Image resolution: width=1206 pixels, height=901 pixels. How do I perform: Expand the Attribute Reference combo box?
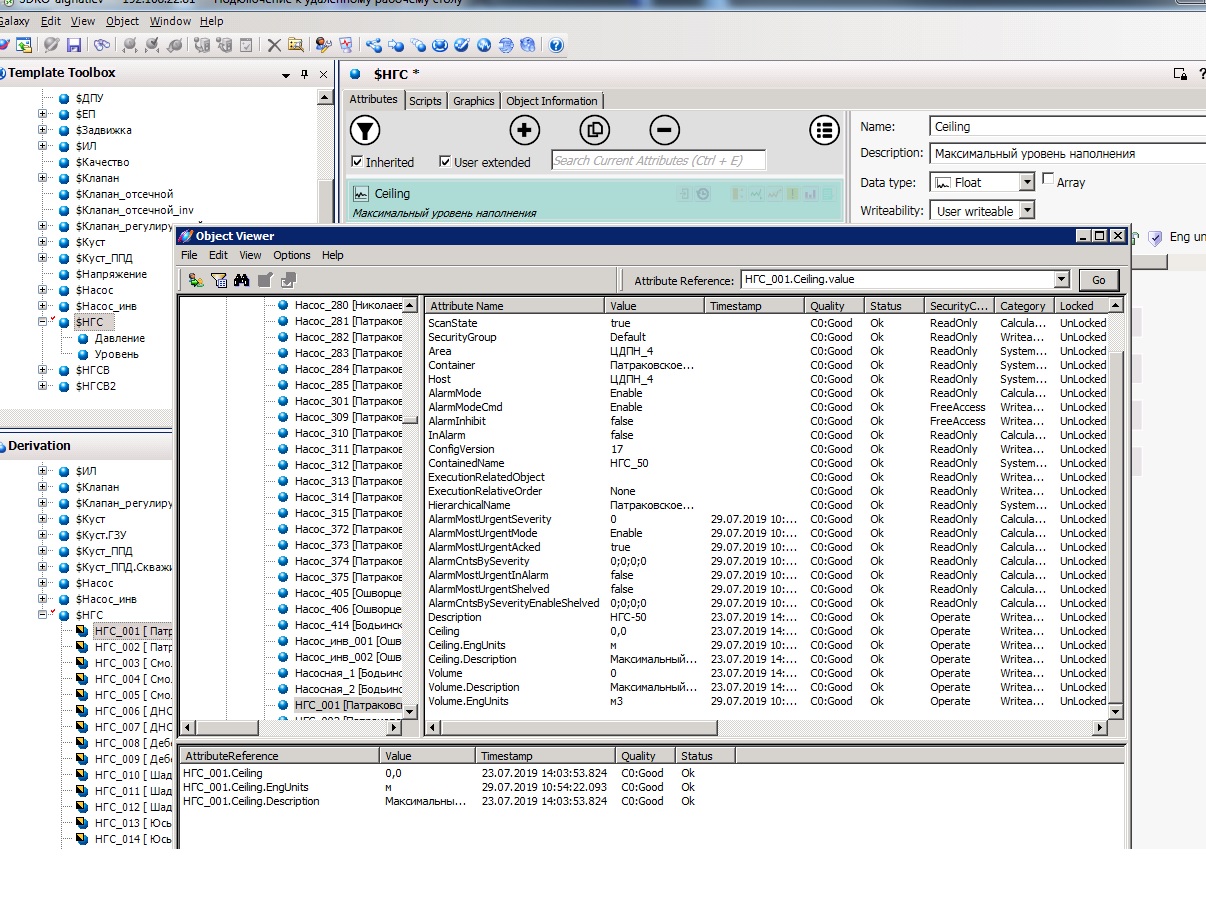[1061, 281]
